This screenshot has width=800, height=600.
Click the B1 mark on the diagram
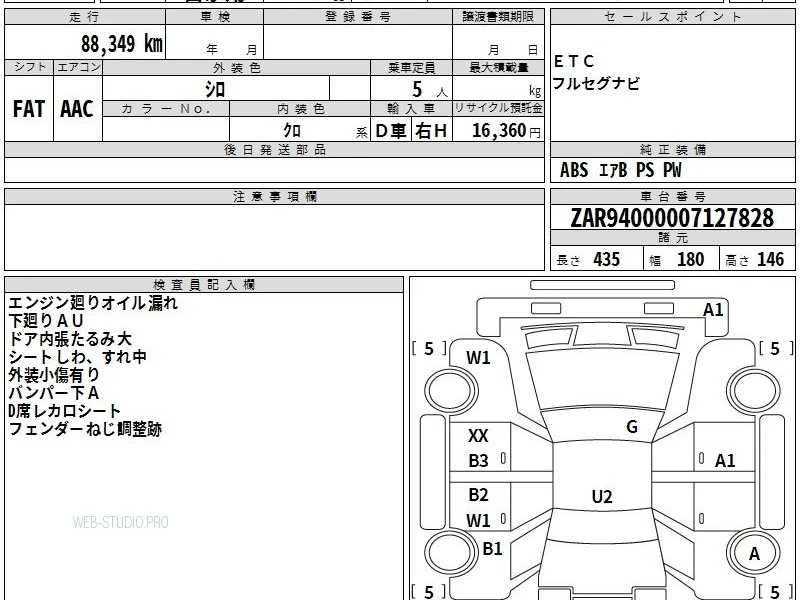point(492,548)
